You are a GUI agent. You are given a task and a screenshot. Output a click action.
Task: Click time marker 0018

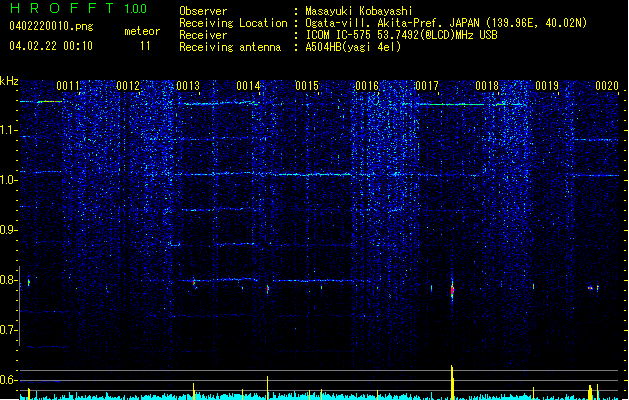point(487,86)
